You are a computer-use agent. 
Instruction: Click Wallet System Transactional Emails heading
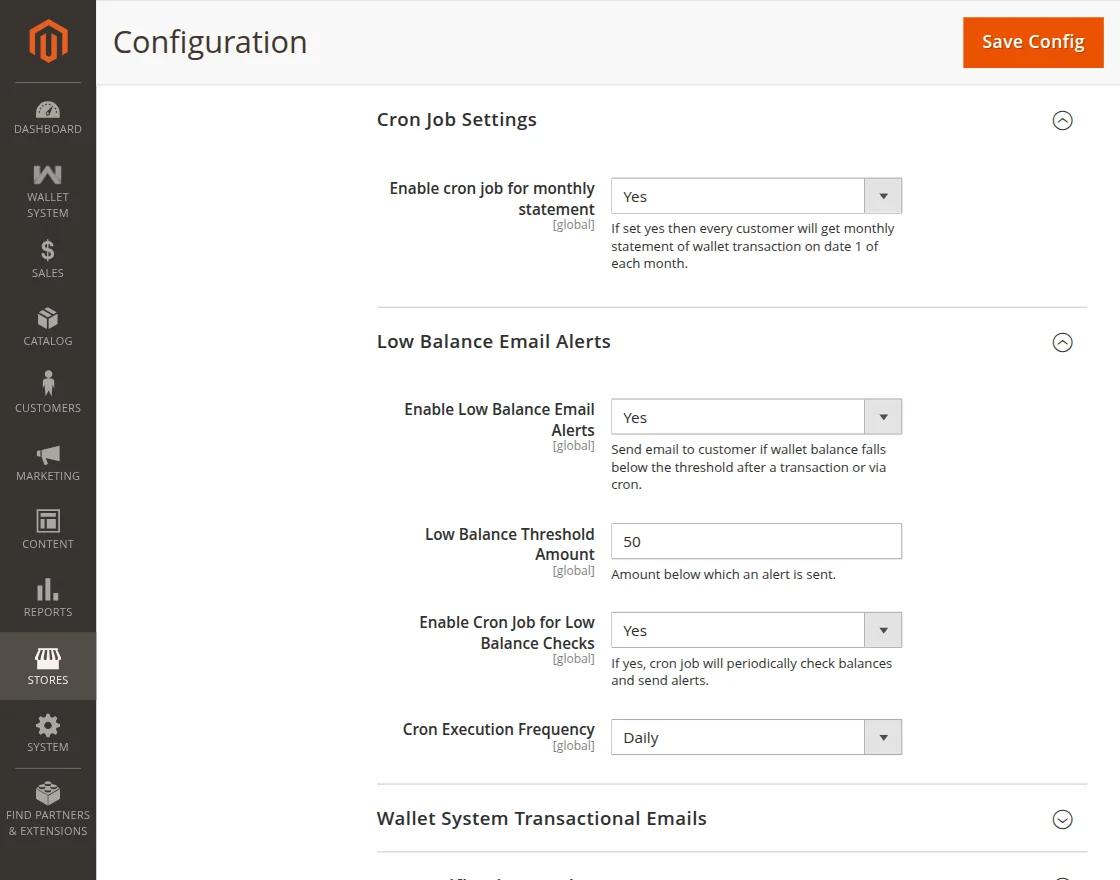pos(541,819)
